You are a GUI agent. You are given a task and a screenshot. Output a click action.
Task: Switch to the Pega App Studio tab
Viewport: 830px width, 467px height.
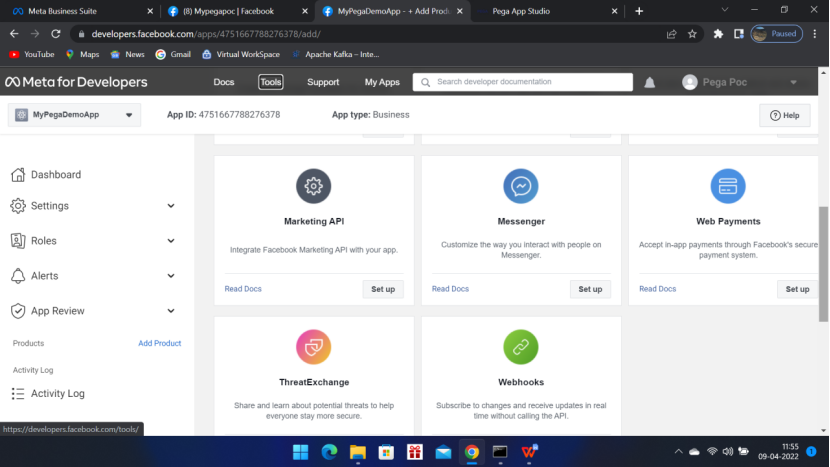pyautogui.click(x=548, y=11)
